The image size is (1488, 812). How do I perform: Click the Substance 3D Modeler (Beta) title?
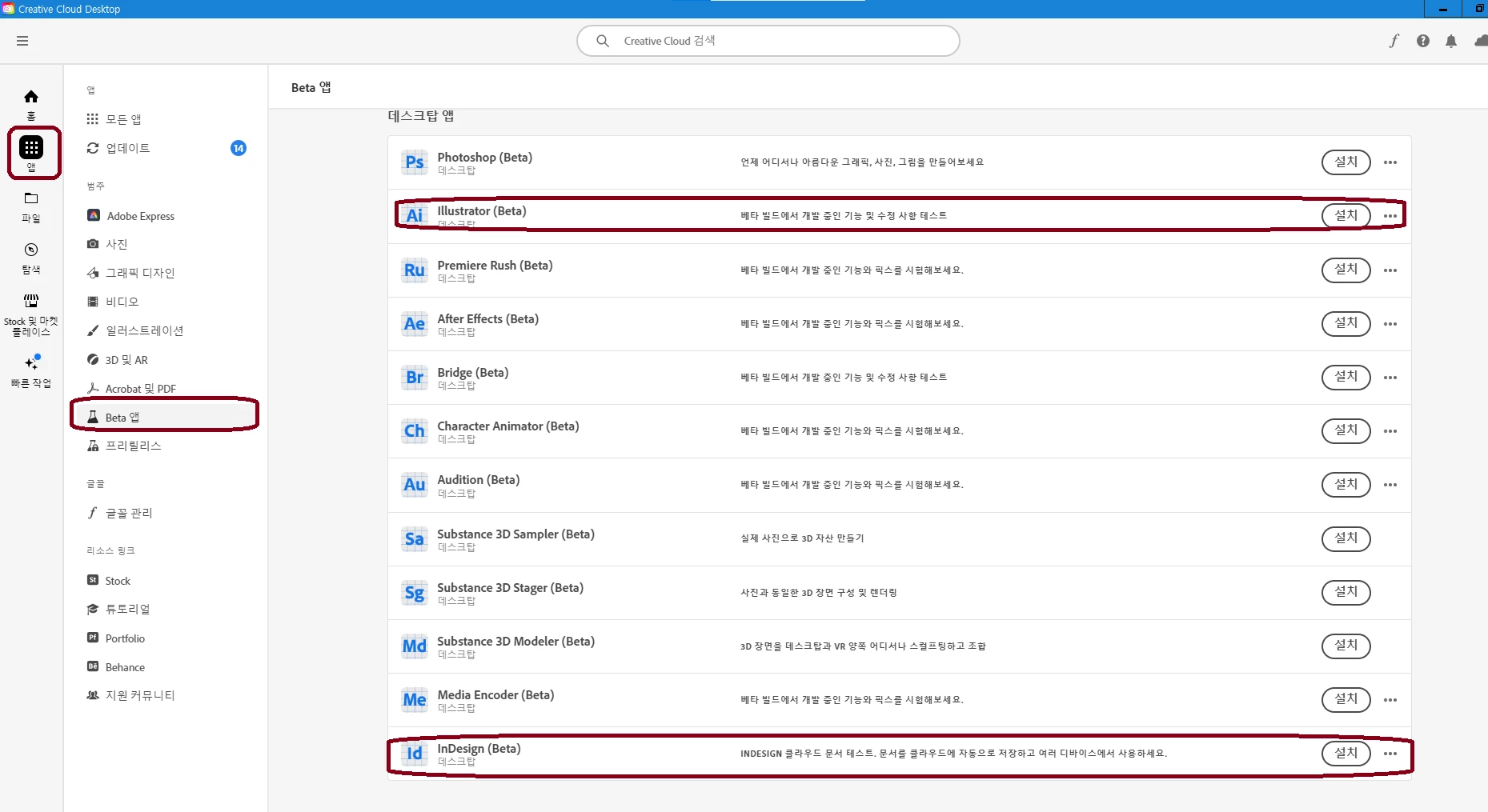(515, 642)
